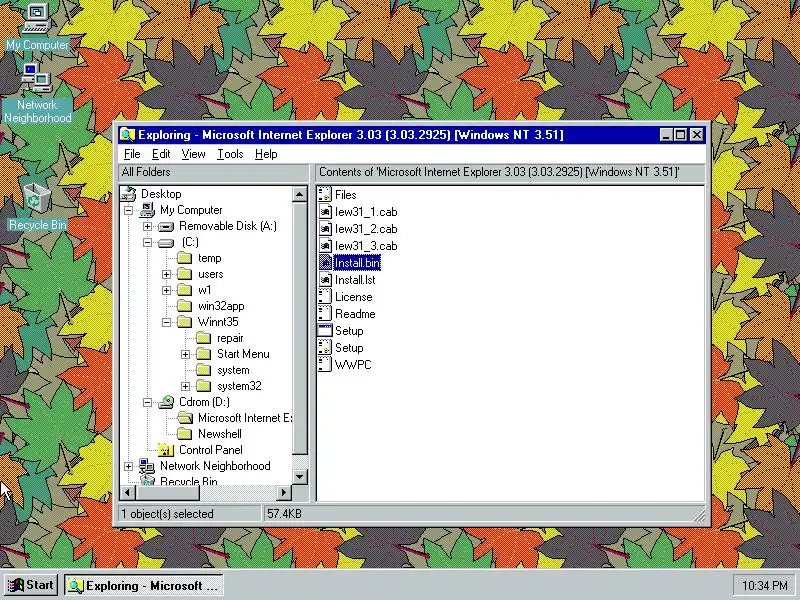Select the Install.bin file icon
The width and height of the screenshot is (800, 600).
(x=325, y=263)
